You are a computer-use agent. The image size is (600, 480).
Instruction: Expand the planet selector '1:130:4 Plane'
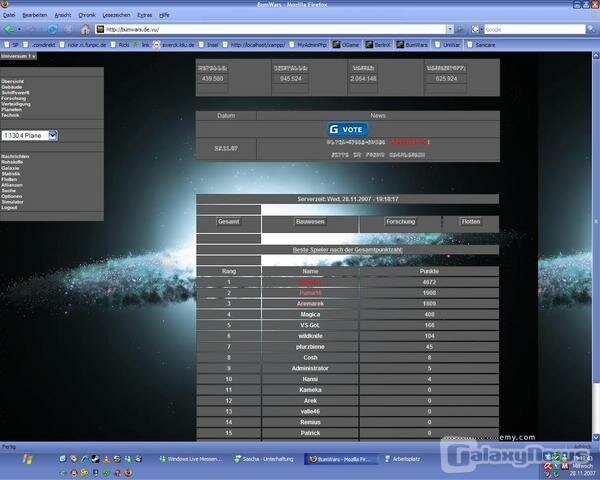point(53,136)
